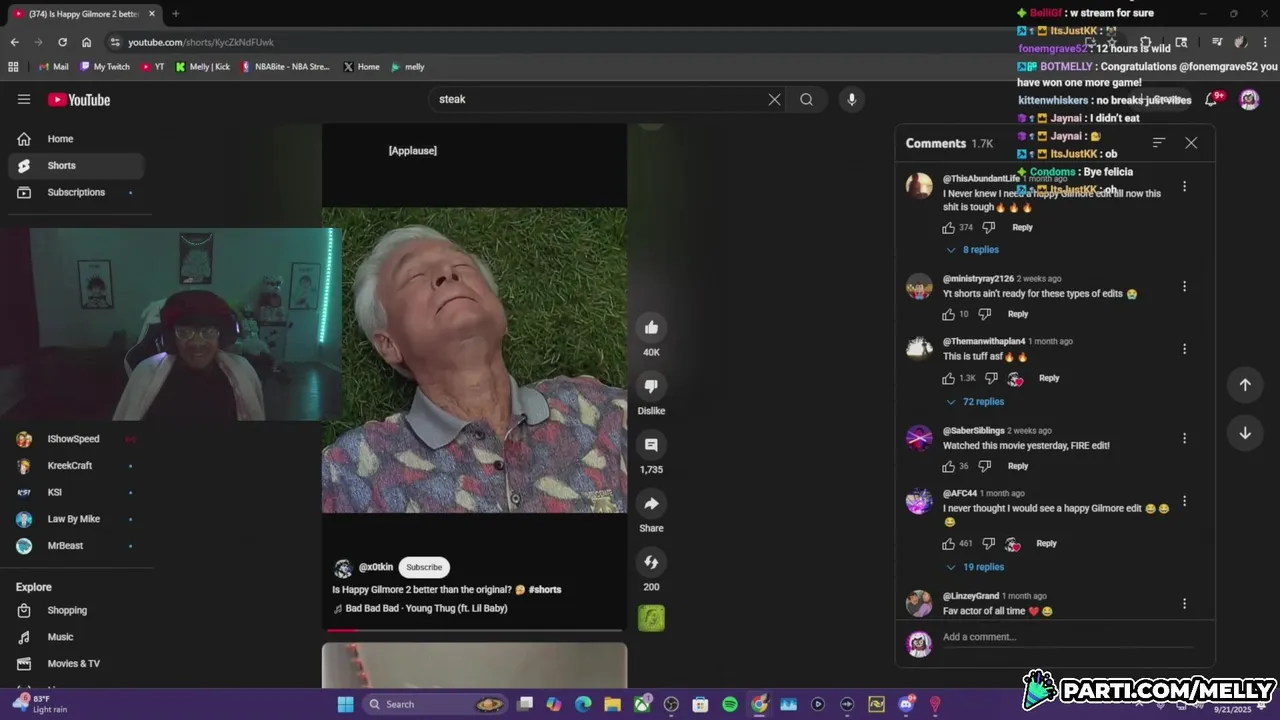Open the Windows Start menu
The height and width of the screenshot is (720, 1280).
pos(345,704)
